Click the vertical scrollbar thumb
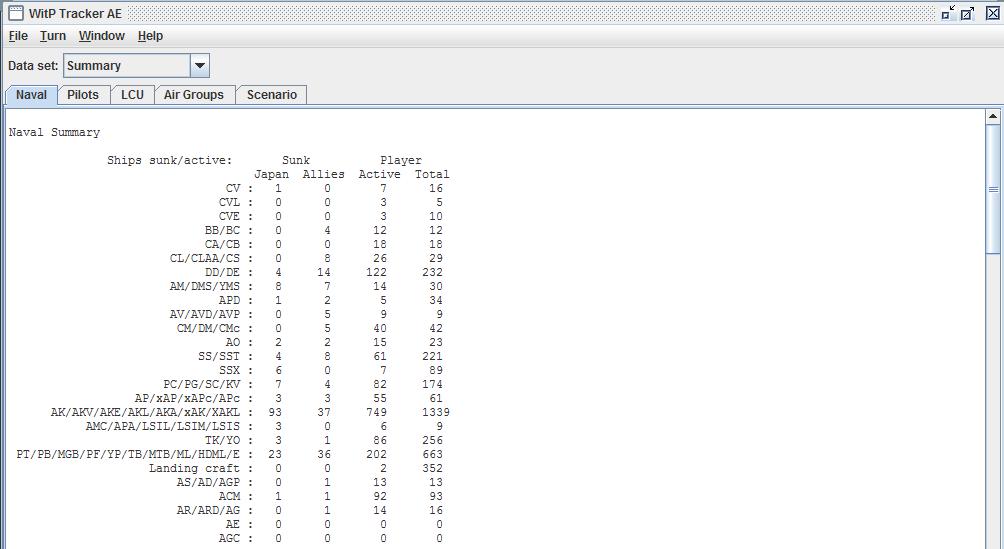 click(x=992, y=190)
